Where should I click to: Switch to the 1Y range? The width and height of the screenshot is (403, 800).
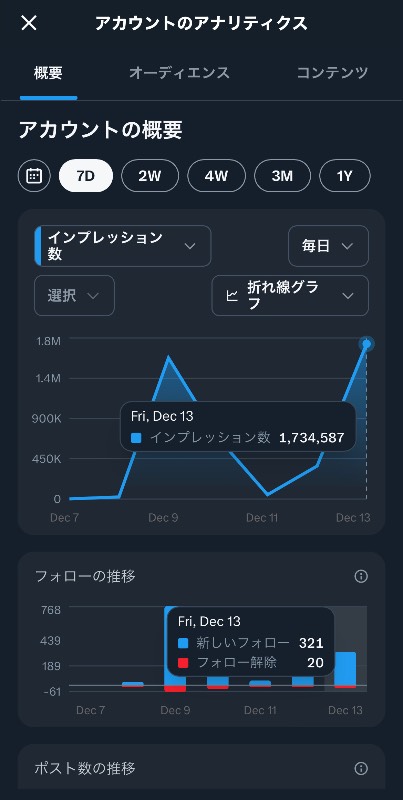pyautogui.click(x=345, y=176)
